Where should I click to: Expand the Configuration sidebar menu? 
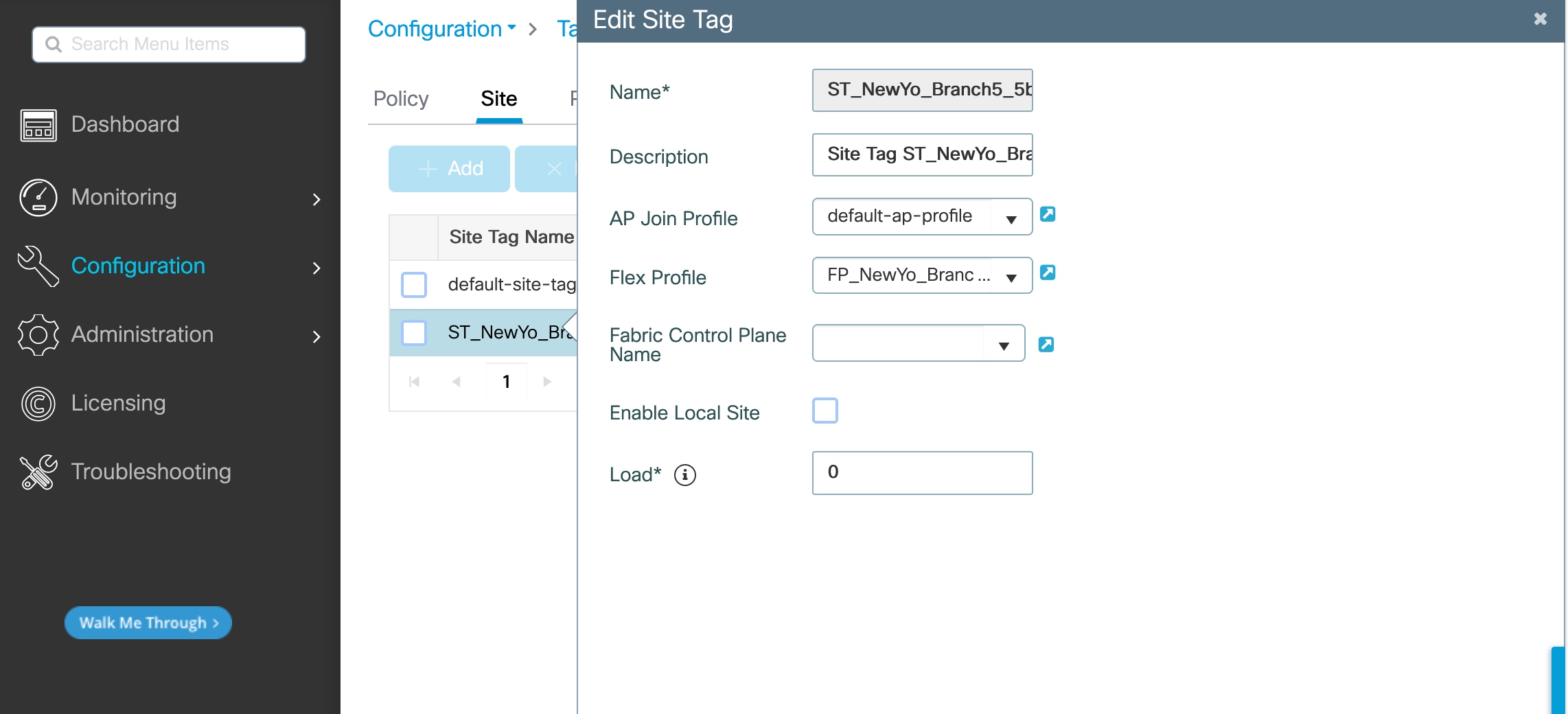coord(316,268)
